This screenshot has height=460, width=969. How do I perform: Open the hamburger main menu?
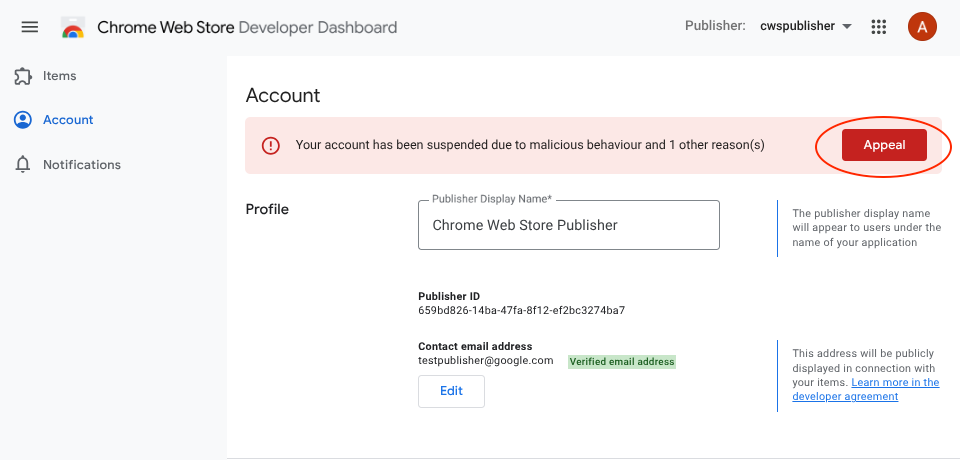pos(30,27)
